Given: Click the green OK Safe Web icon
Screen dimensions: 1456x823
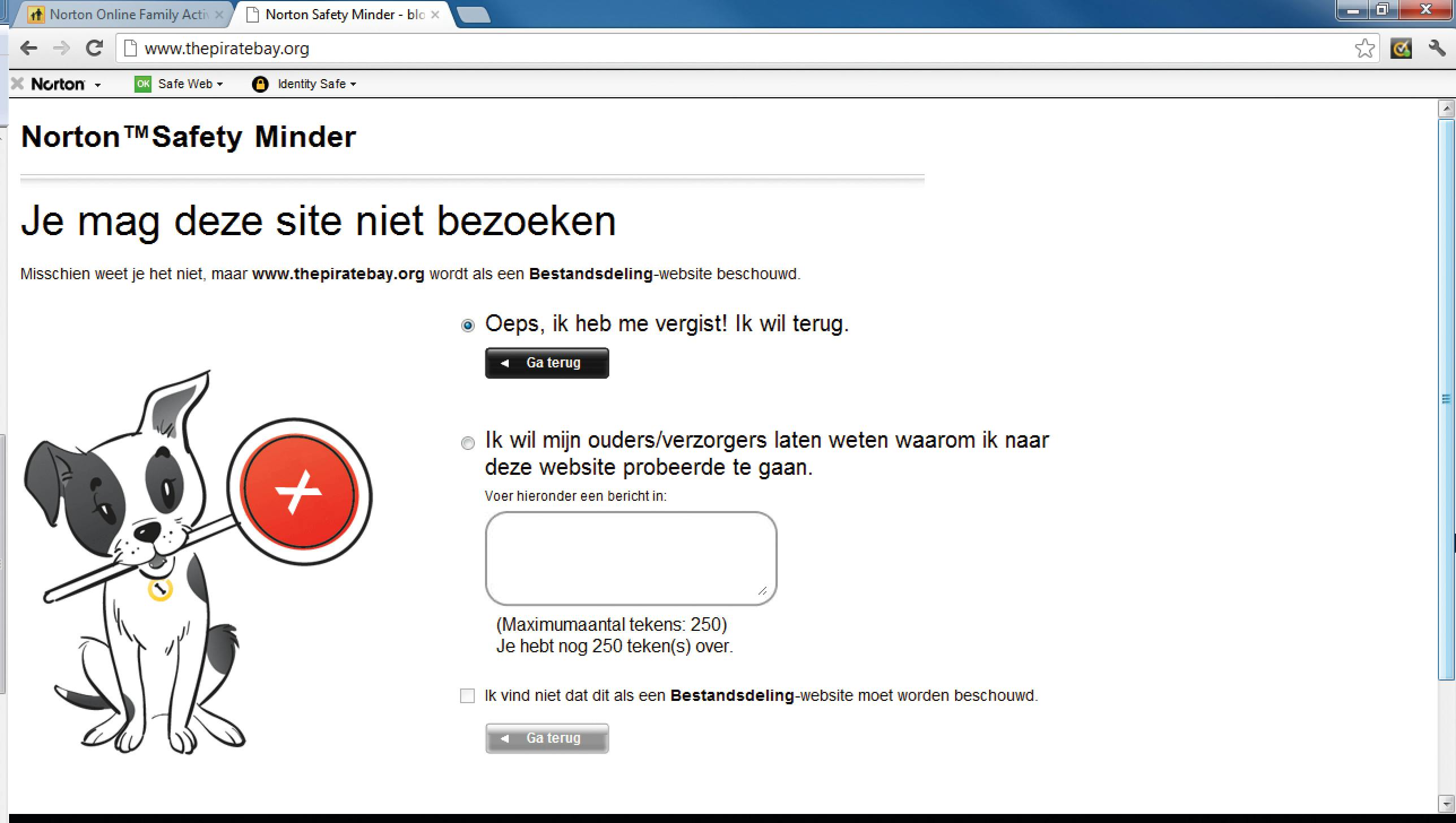Looking at the screenshot, I should tap(143, 84).
